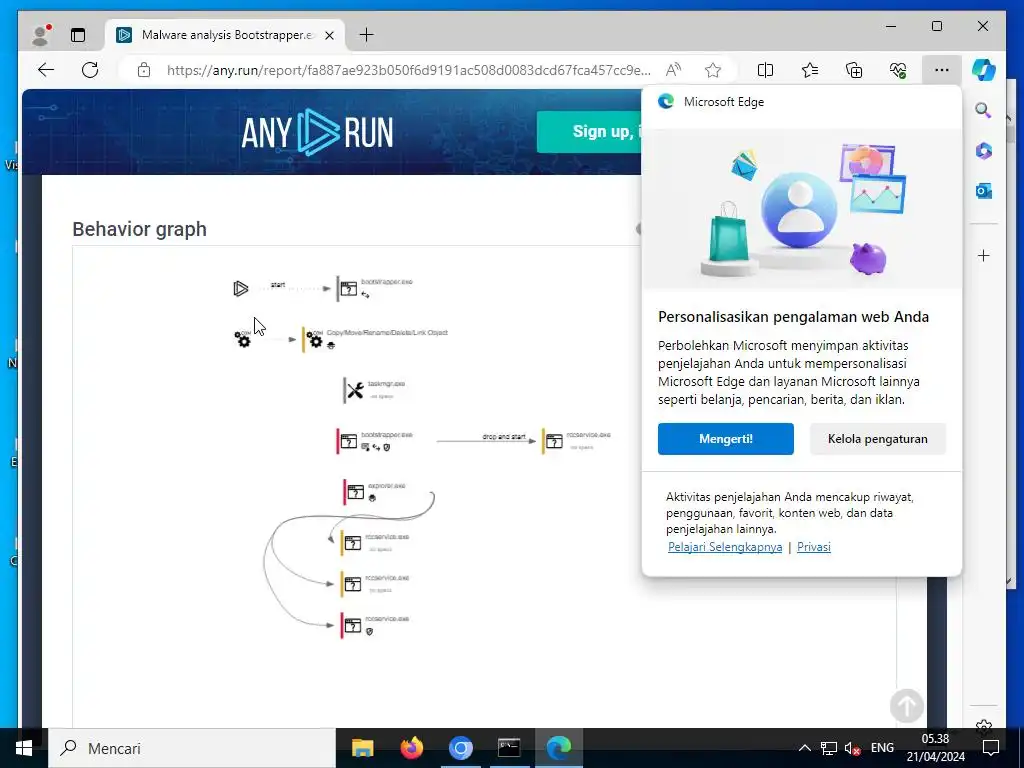Close the Malware analysis tab

[330, 35]
